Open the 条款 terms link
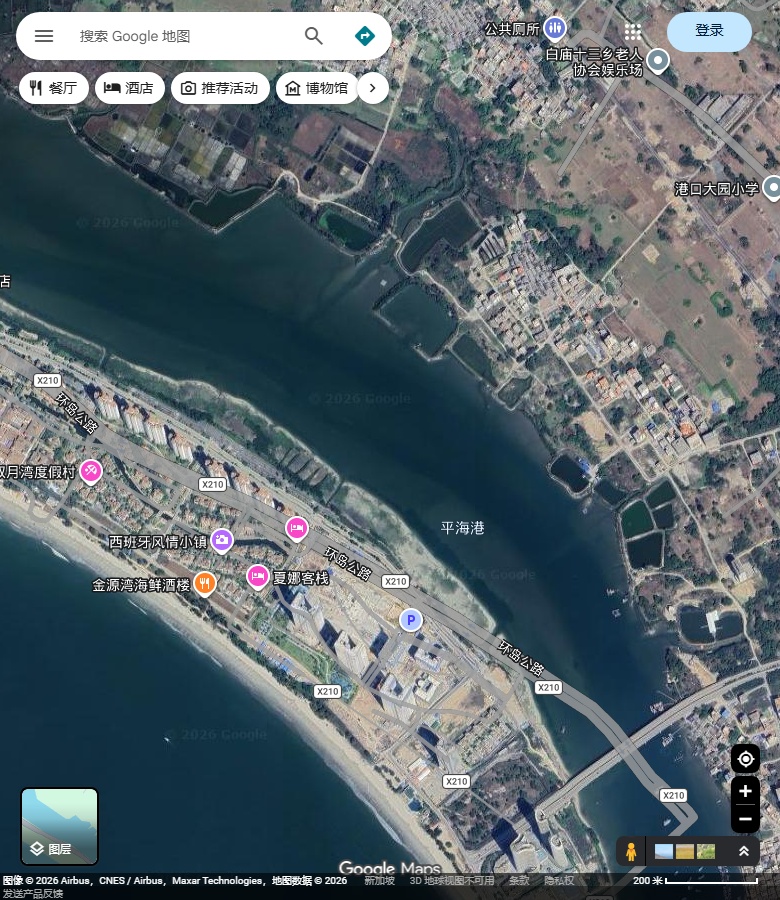The image size is (780, 900). pyautogui.click(x=519, y=880)
